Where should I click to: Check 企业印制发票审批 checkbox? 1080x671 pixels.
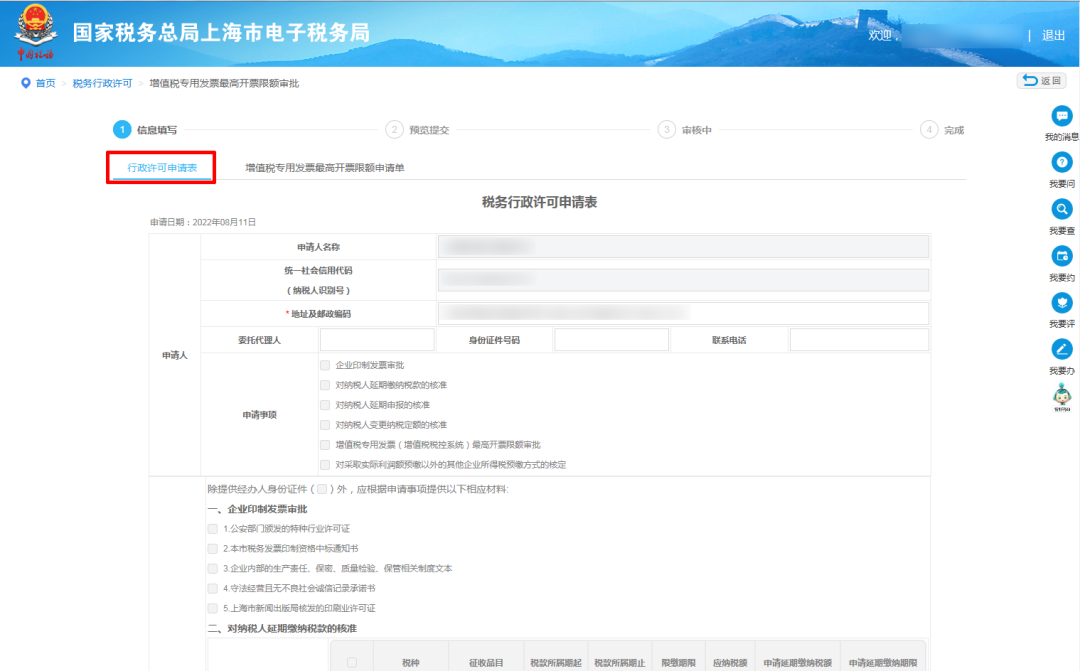325,365
